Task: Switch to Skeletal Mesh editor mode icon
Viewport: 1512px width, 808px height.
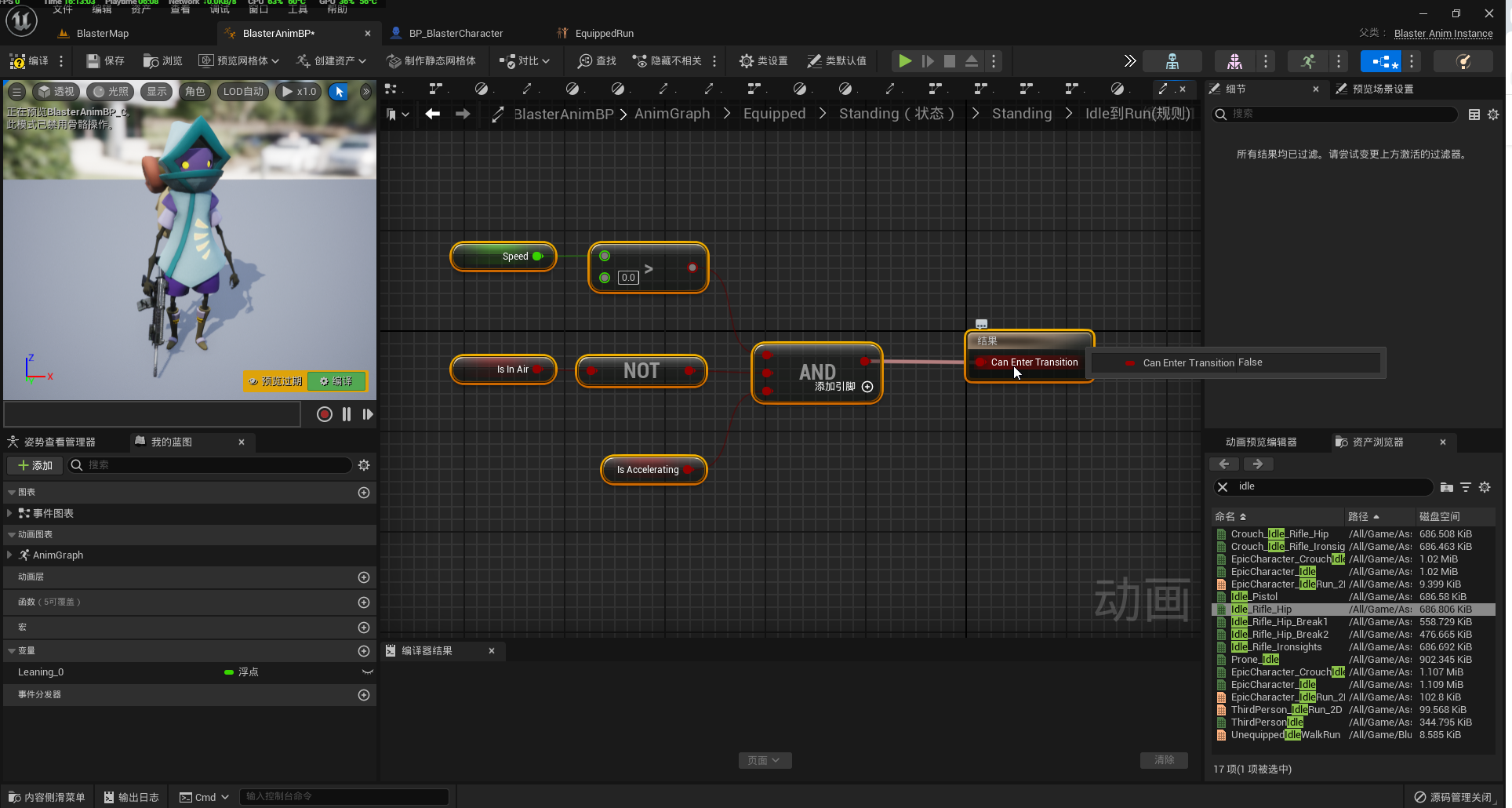Action: [x=1234, y=61]
